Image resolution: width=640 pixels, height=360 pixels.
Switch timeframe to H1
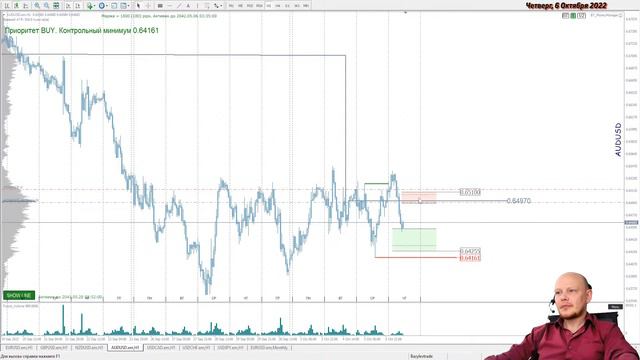tap(269, 6)
